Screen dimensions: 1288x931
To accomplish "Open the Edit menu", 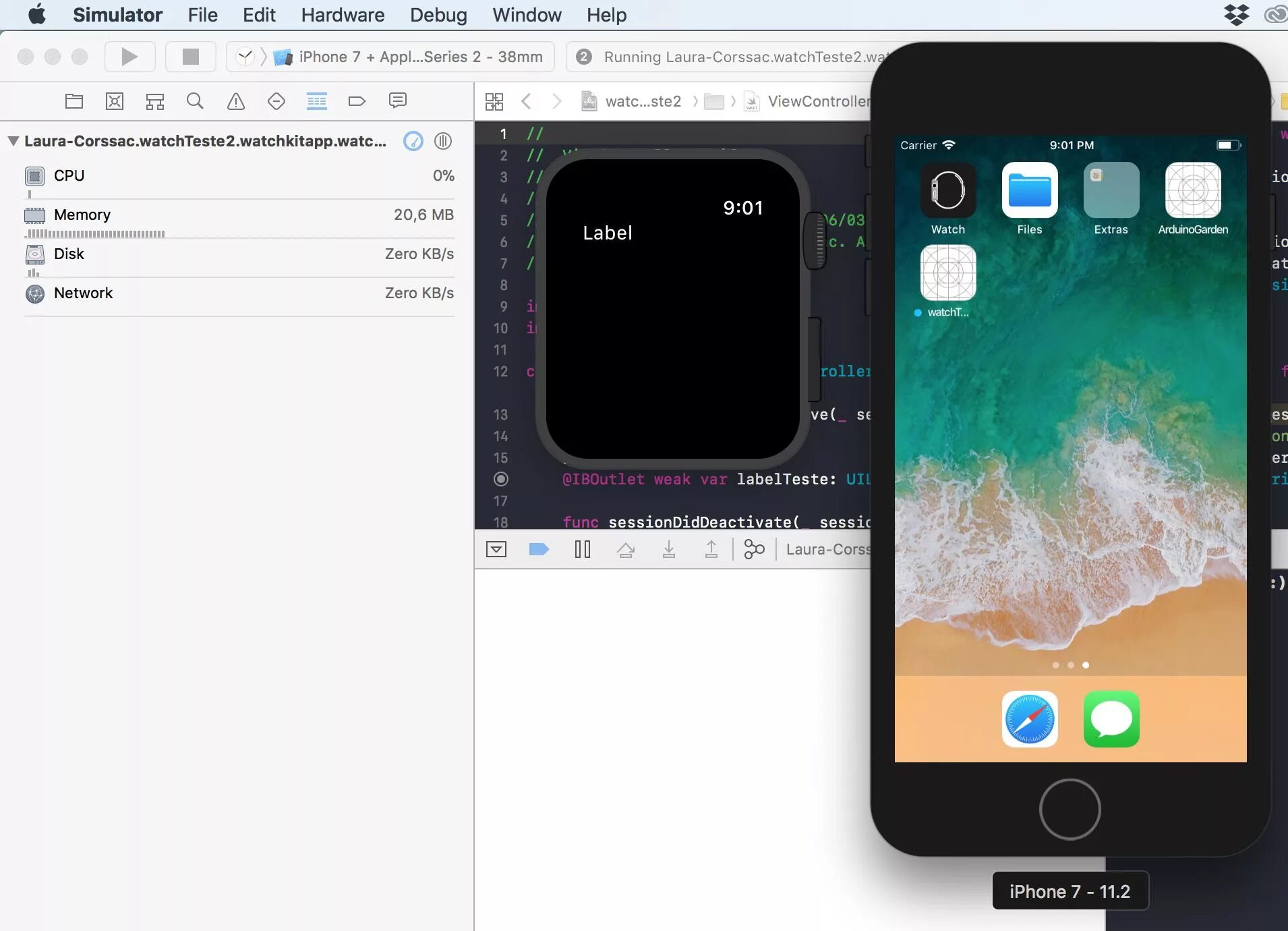I will 259,14.
